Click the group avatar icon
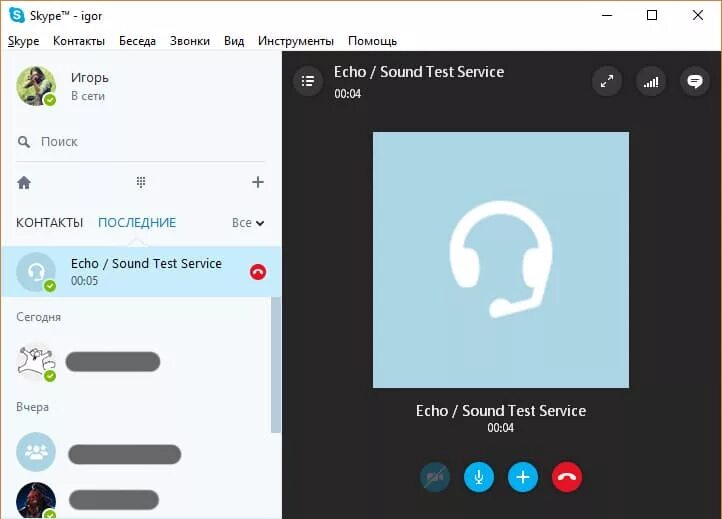Image resolution: width=722 pixels, height=519 pixels. tap(36, 452)
